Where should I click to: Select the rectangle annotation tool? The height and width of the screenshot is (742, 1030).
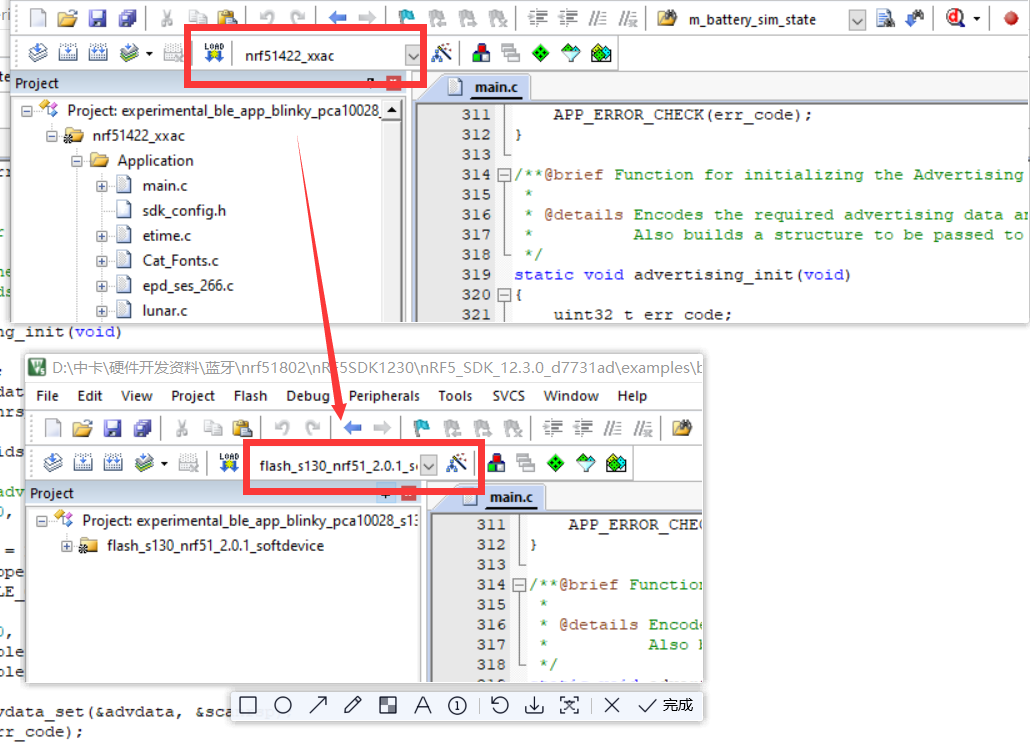click(248, 705)
